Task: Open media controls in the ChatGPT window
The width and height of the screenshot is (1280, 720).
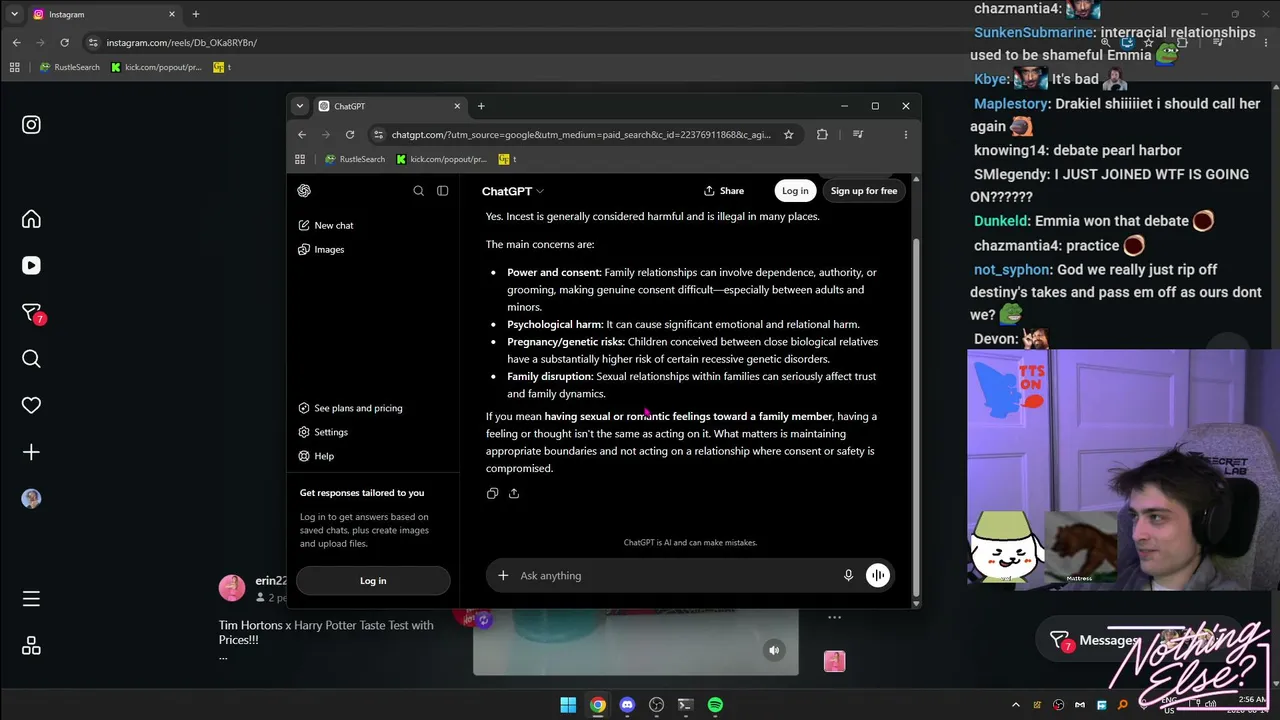Action: 858,135
